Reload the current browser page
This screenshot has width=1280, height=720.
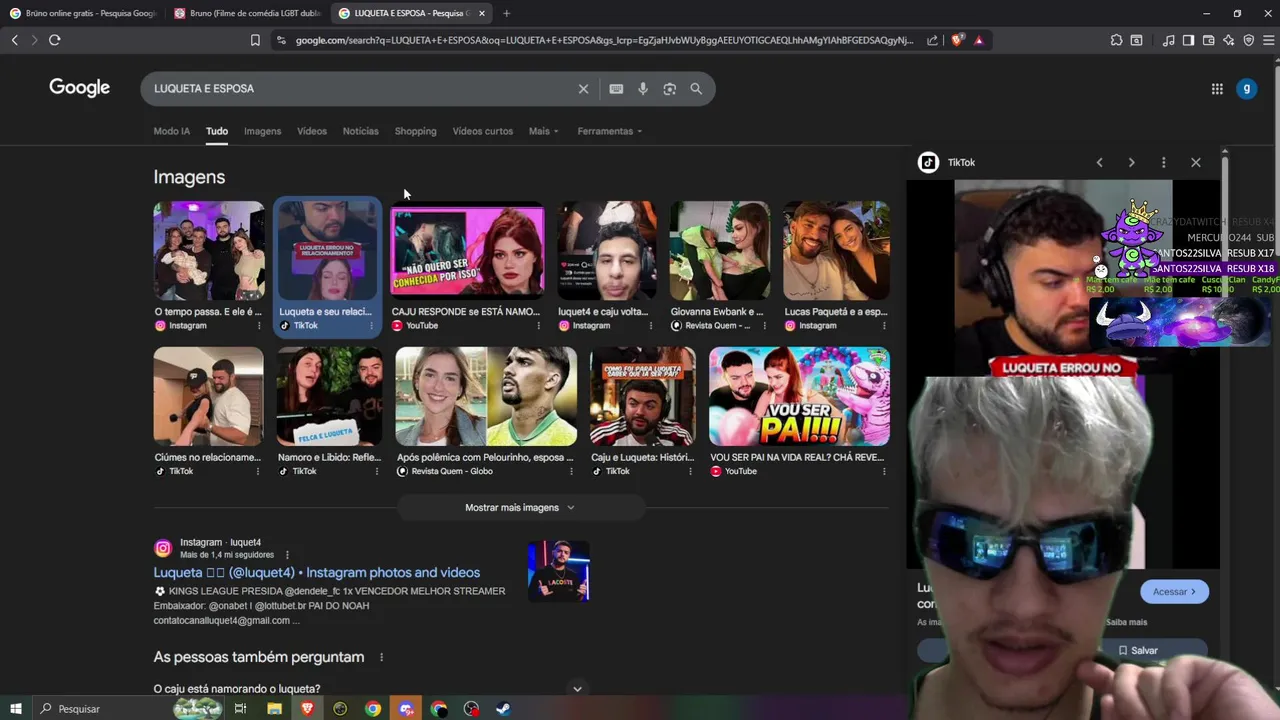point(54,40)
